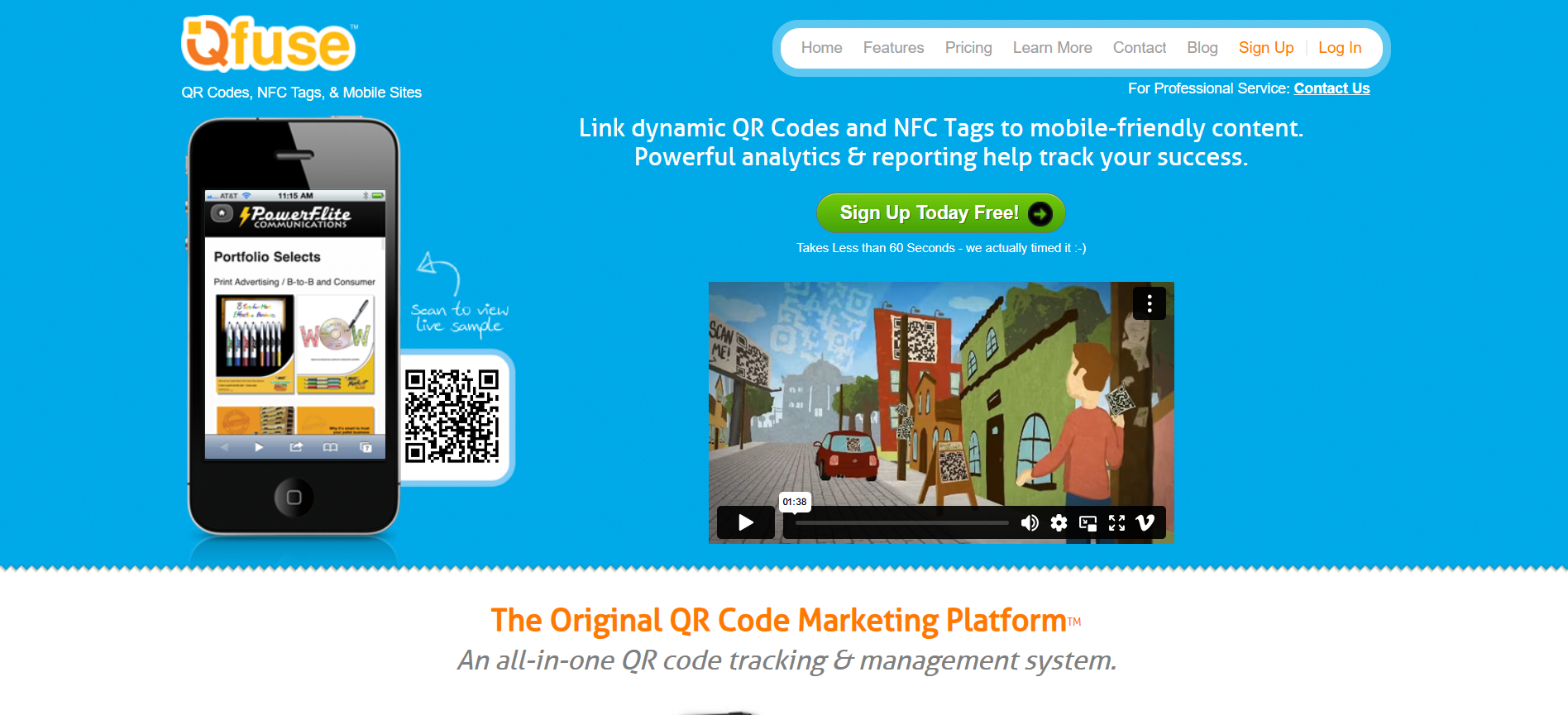Click the video progress bar
The image size is (1568, 715).
(x=902, y=523)
